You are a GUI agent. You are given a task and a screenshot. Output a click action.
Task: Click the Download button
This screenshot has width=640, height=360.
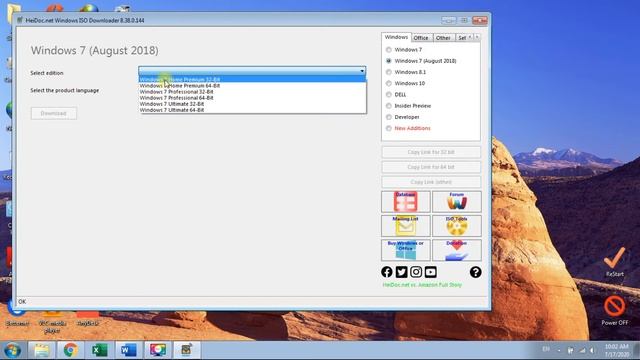click(53, 113)
